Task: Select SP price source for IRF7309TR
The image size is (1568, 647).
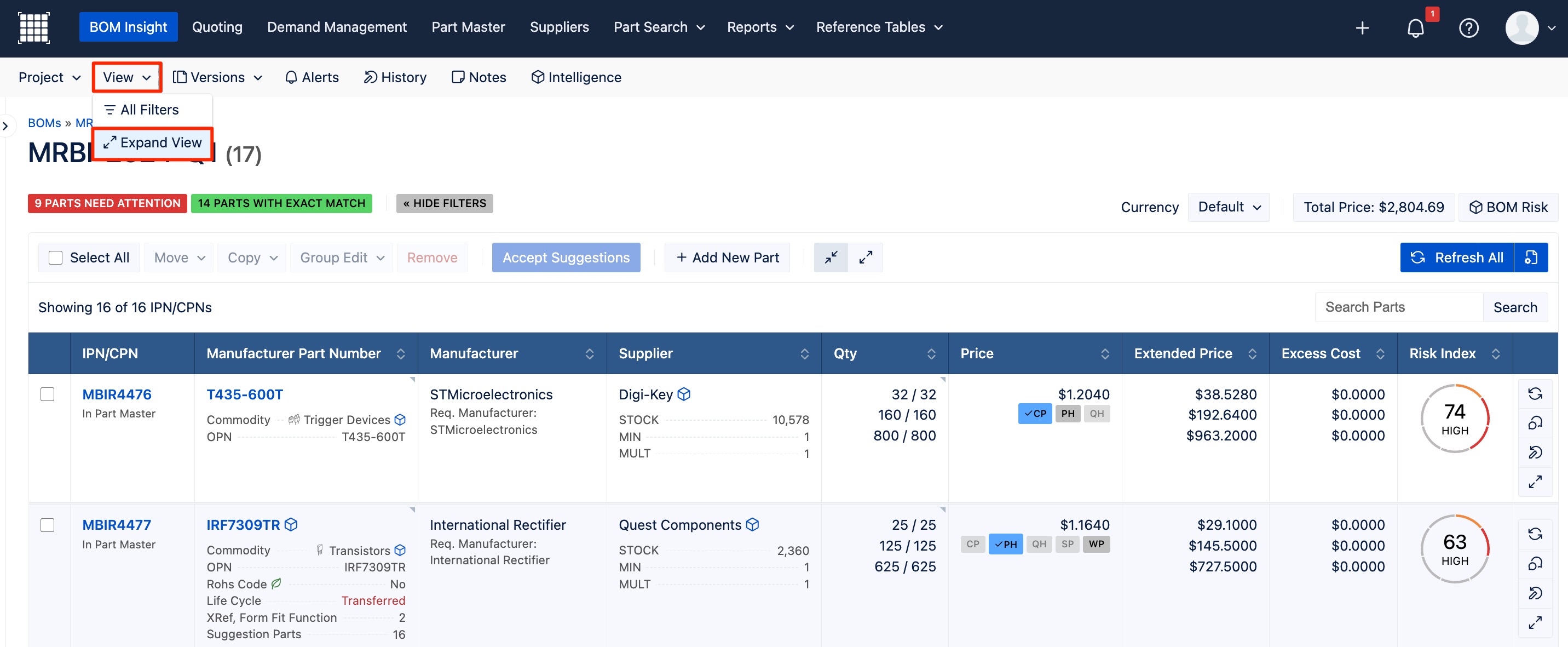Action: pos(1068,544)
